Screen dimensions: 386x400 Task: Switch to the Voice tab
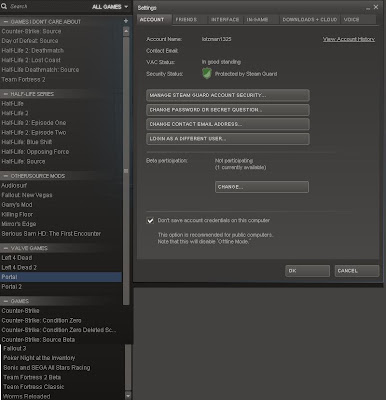(351, 20)
